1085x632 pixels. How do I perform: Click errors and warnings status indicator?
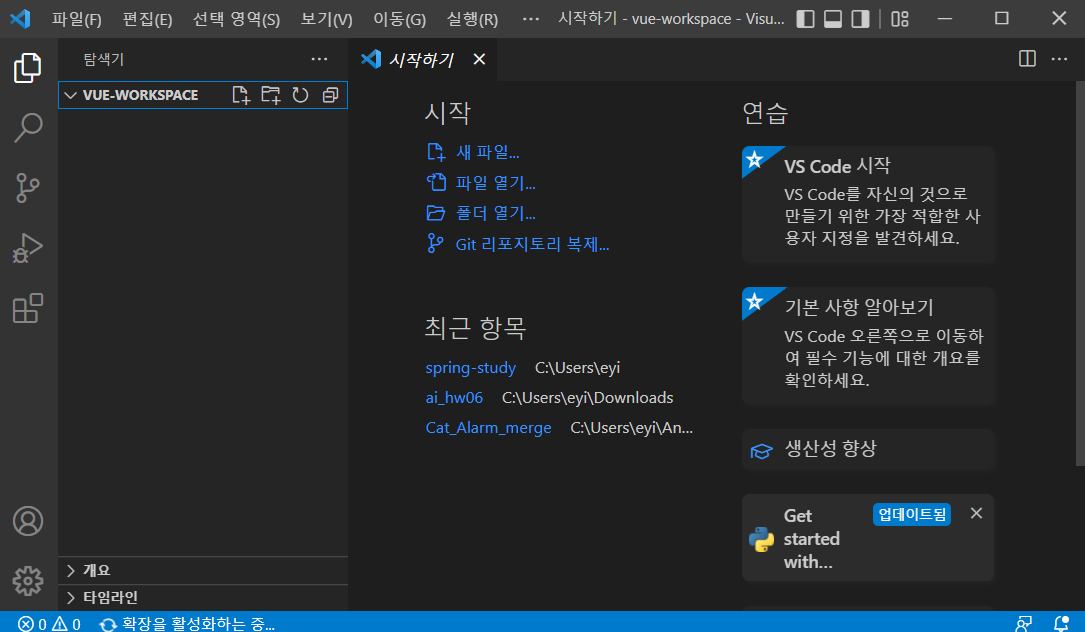pos(49,624)
